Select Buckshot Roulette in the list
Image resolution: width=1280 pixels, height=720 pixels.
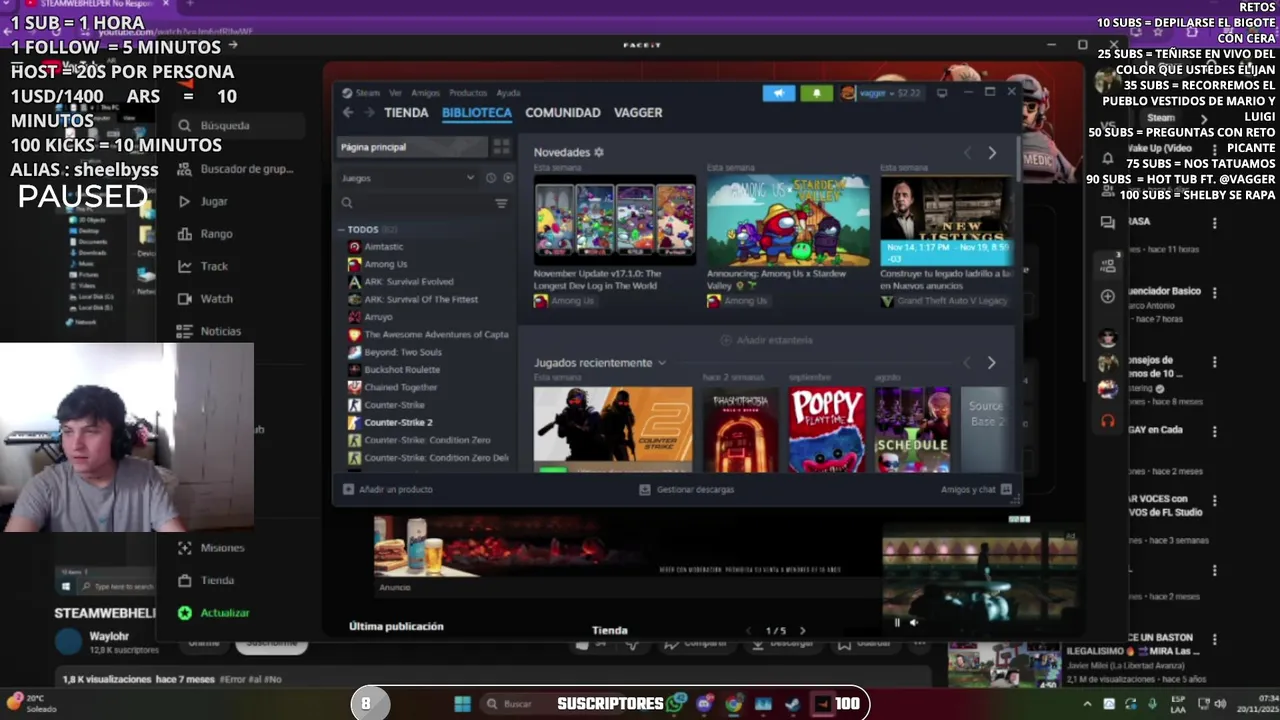401,370
